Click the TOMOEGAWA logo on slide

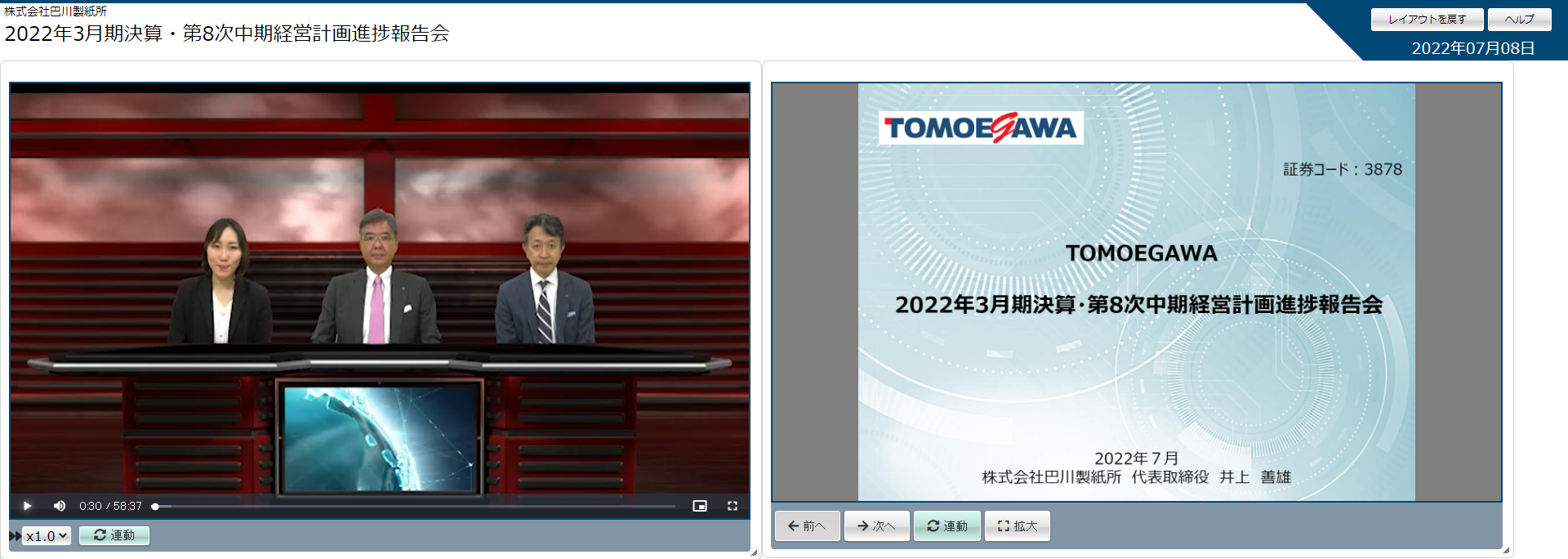point(981,127)
